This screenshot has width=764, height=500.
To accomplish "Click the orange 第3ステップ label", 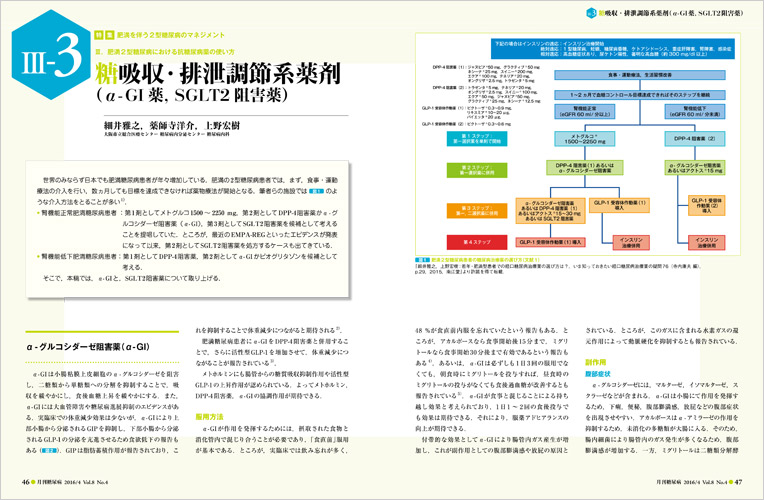I will tap(477, 211).
